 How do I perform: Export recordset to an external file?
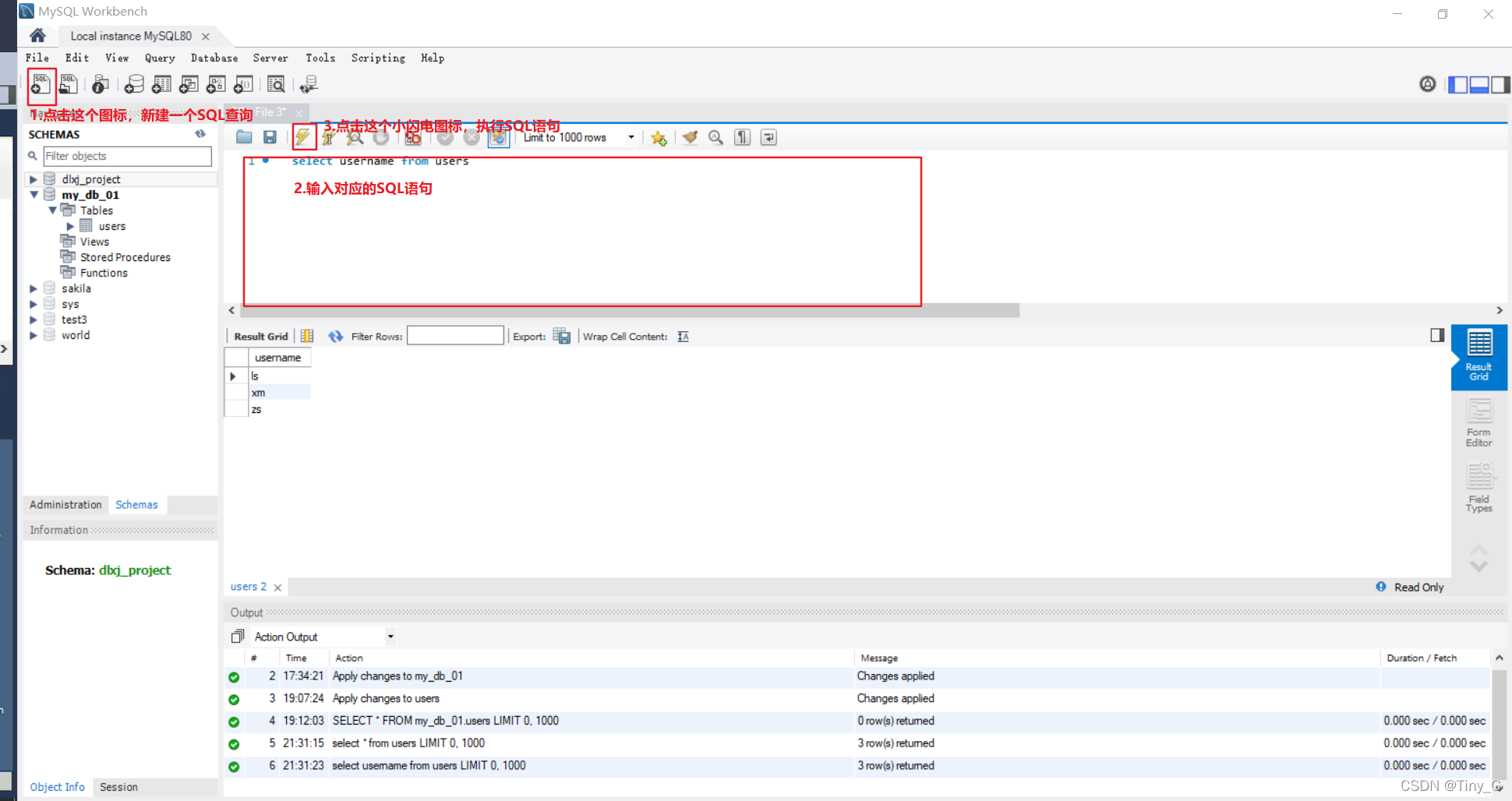pos(562,336)
